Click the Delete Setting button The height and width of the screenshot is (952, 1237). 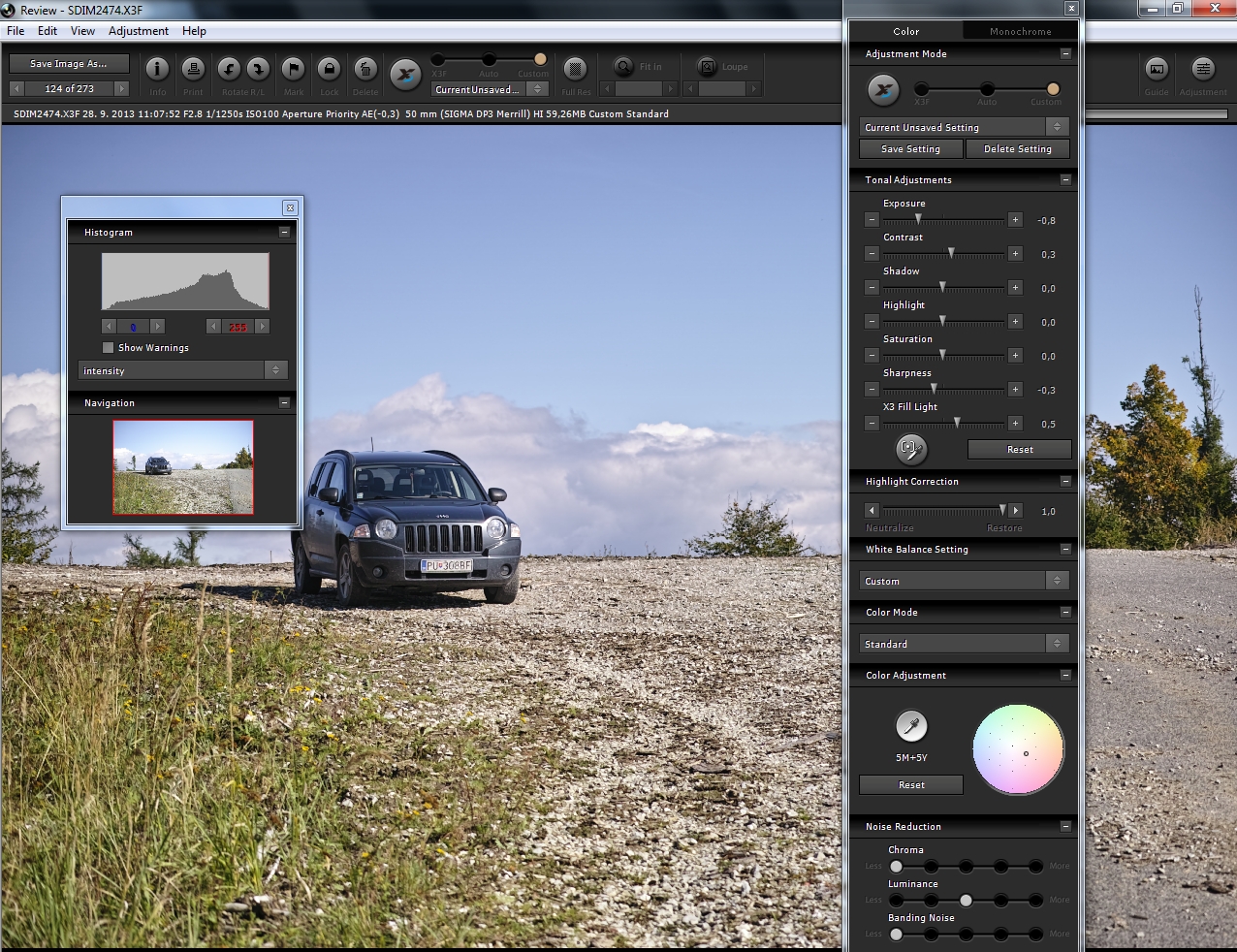1017,149
